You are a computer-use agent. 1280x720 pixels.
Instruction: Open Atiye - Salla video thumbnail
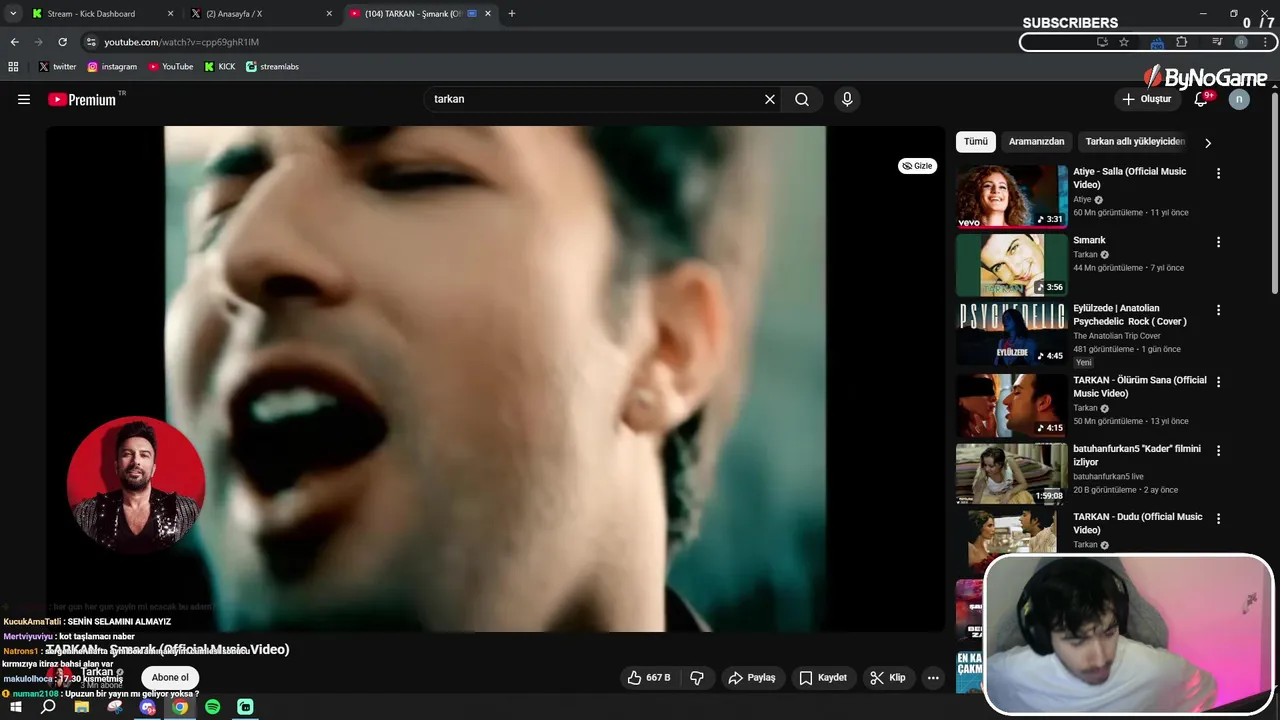click(1012, 197)
